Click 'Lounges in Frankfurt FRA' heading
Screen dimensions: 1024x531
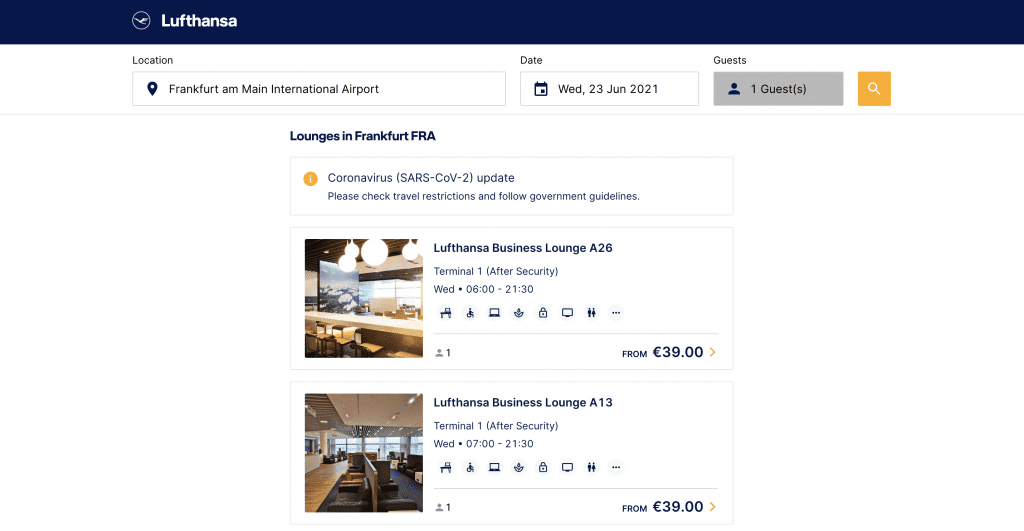(x=362, y=137)
